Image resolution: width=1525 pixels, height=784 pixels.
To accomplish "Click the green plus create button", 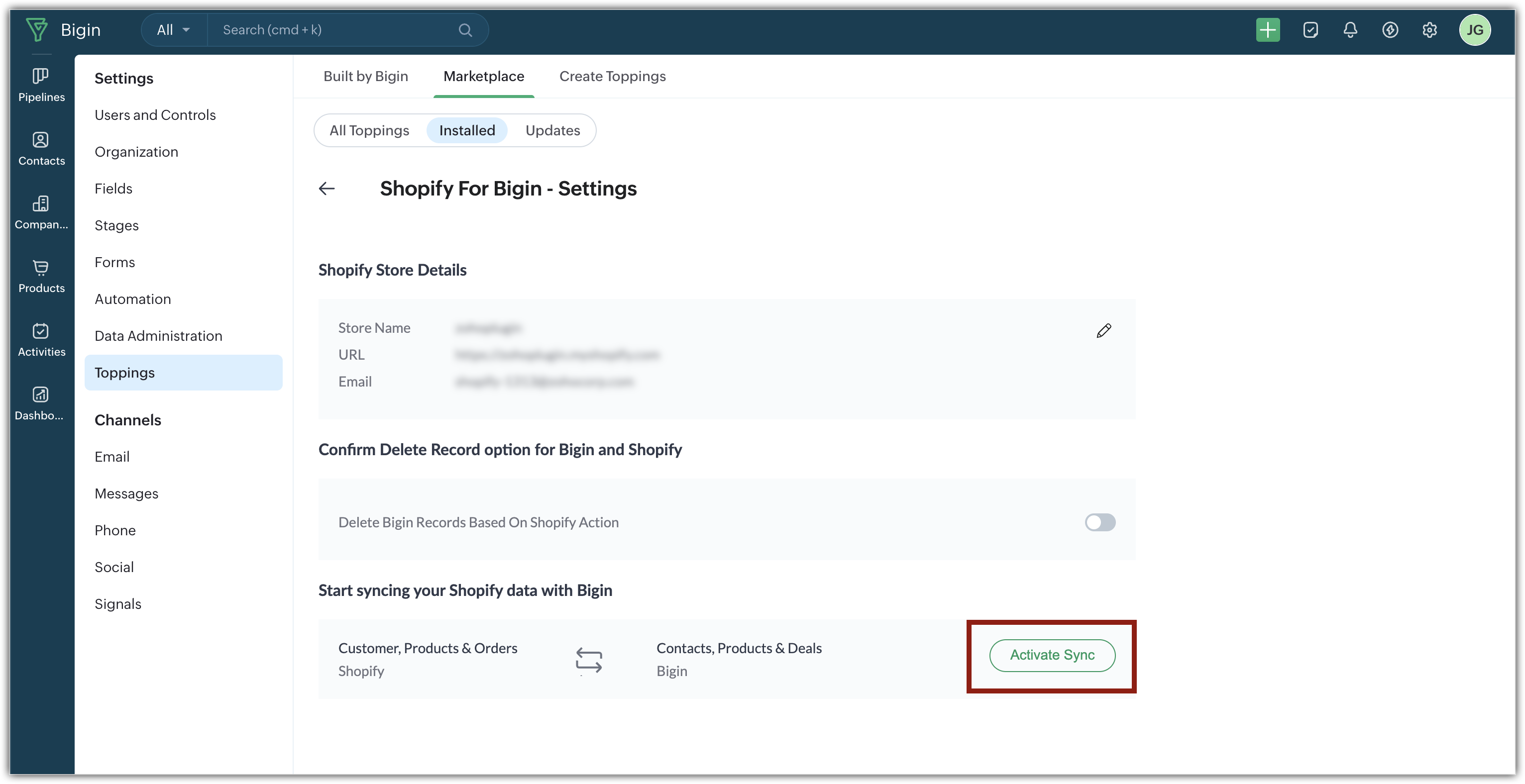I will click(x=1268, y=30).
